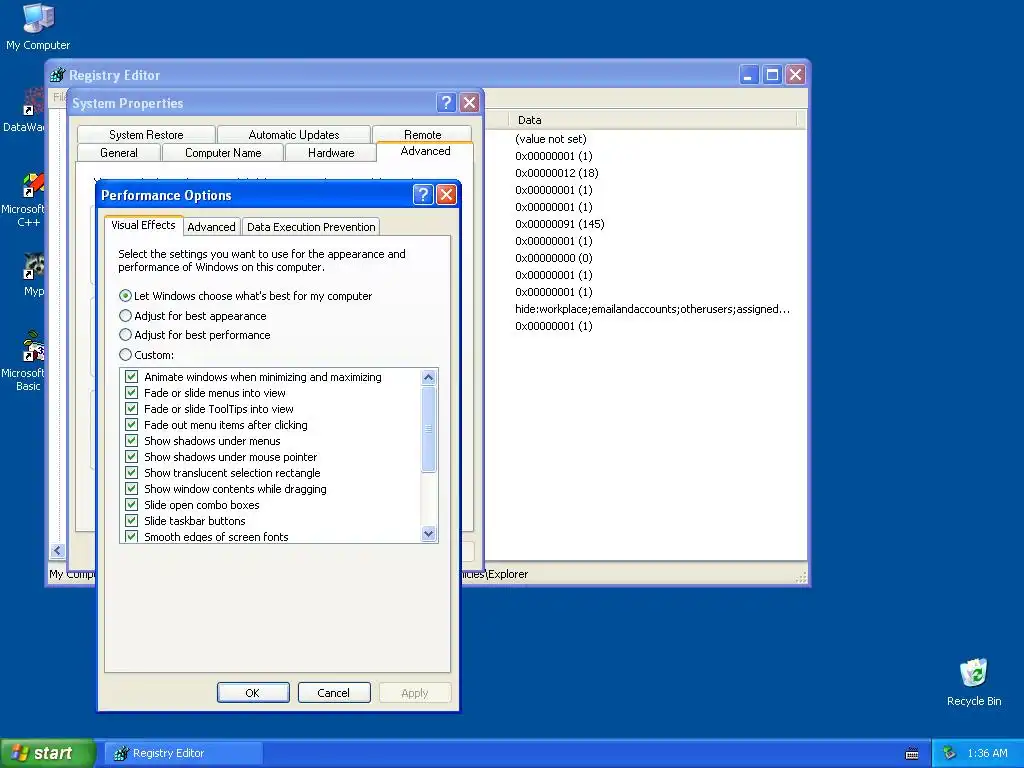Uncheck Smooth edges of screen fonts
The width and height of the screenshot is (1024, 768).
point(131,536)
